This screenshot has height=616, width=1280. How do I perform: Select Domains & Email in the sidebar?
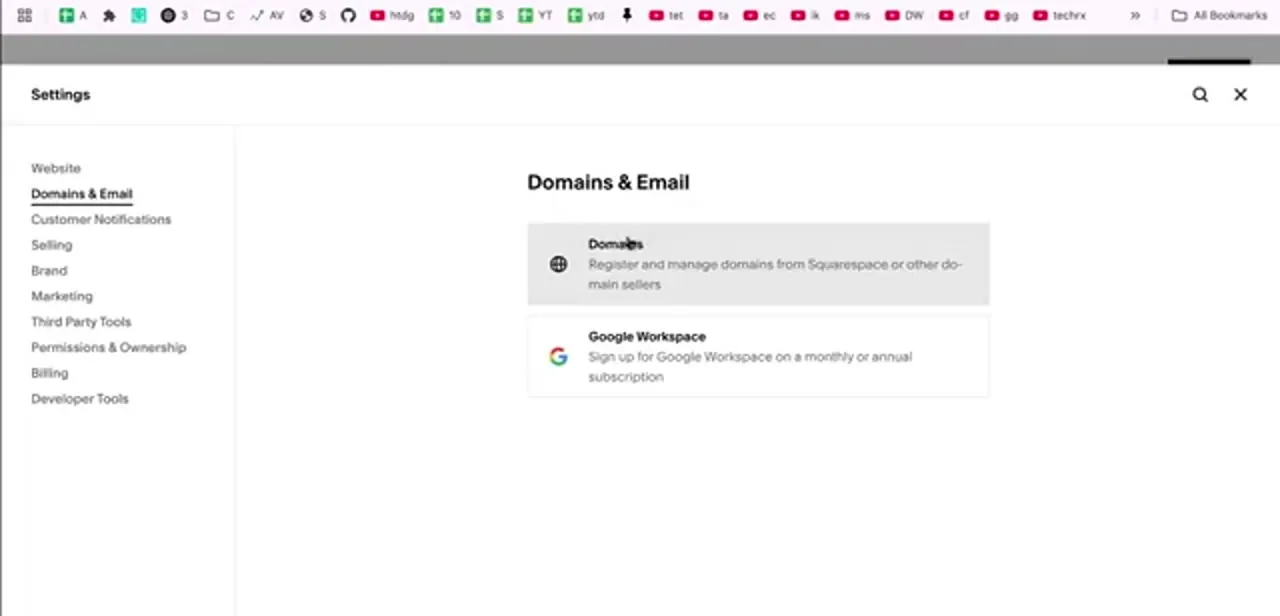[81, 194]
